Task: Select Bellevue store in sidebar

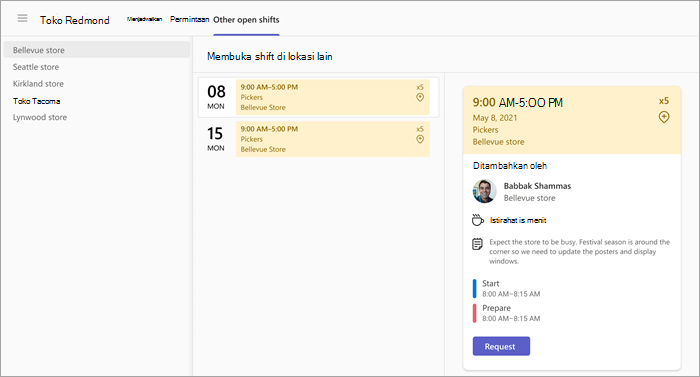Action: 96,50
